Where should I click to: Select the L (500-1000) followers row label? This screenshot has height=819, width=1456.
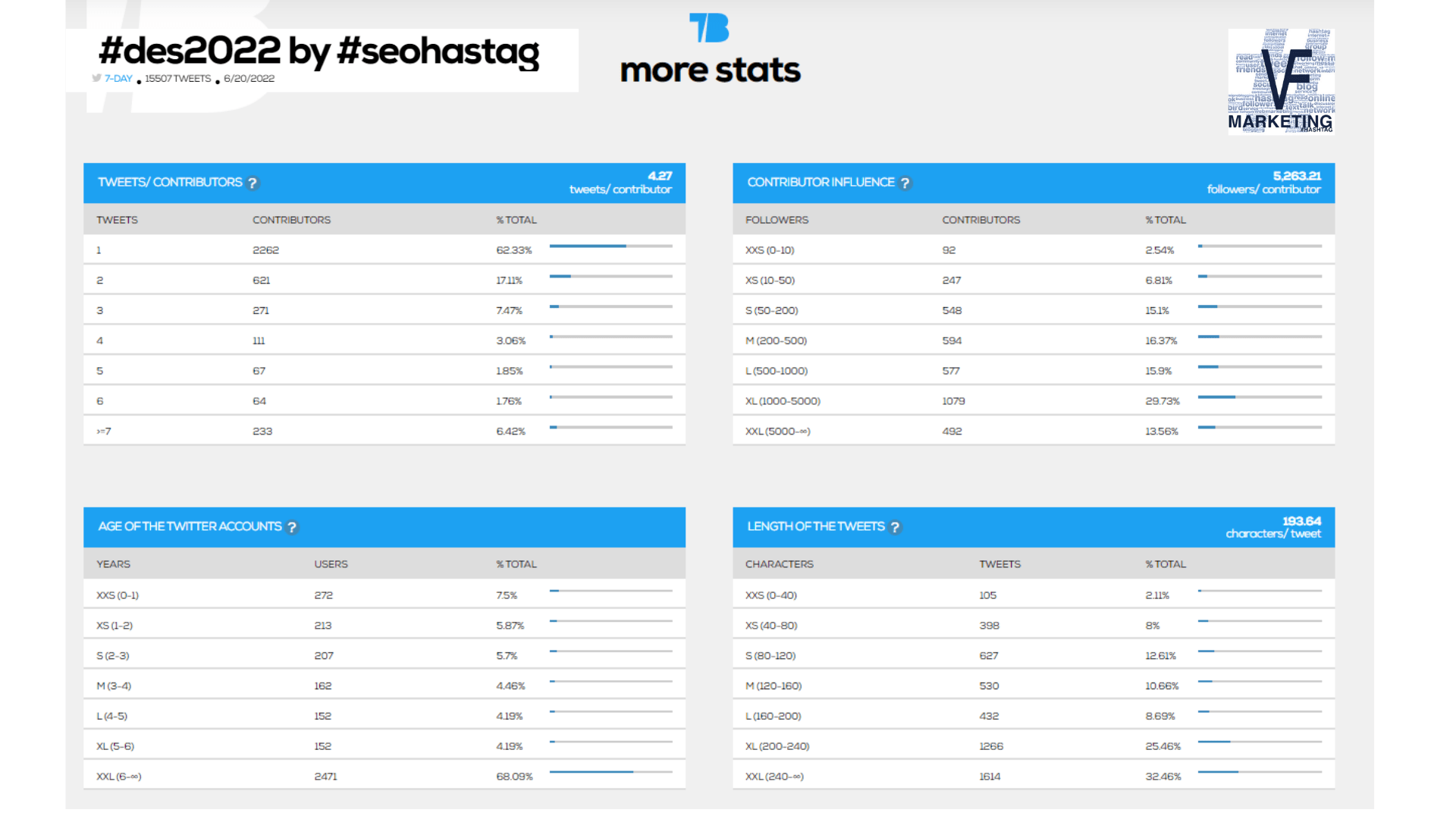[x=777, y=372]
